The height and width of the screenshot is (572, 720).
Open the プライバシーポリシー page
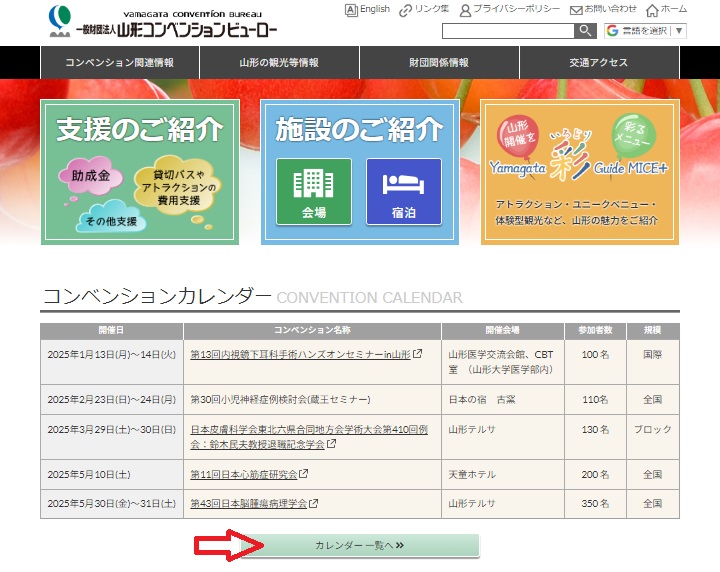tap(509, 10)
